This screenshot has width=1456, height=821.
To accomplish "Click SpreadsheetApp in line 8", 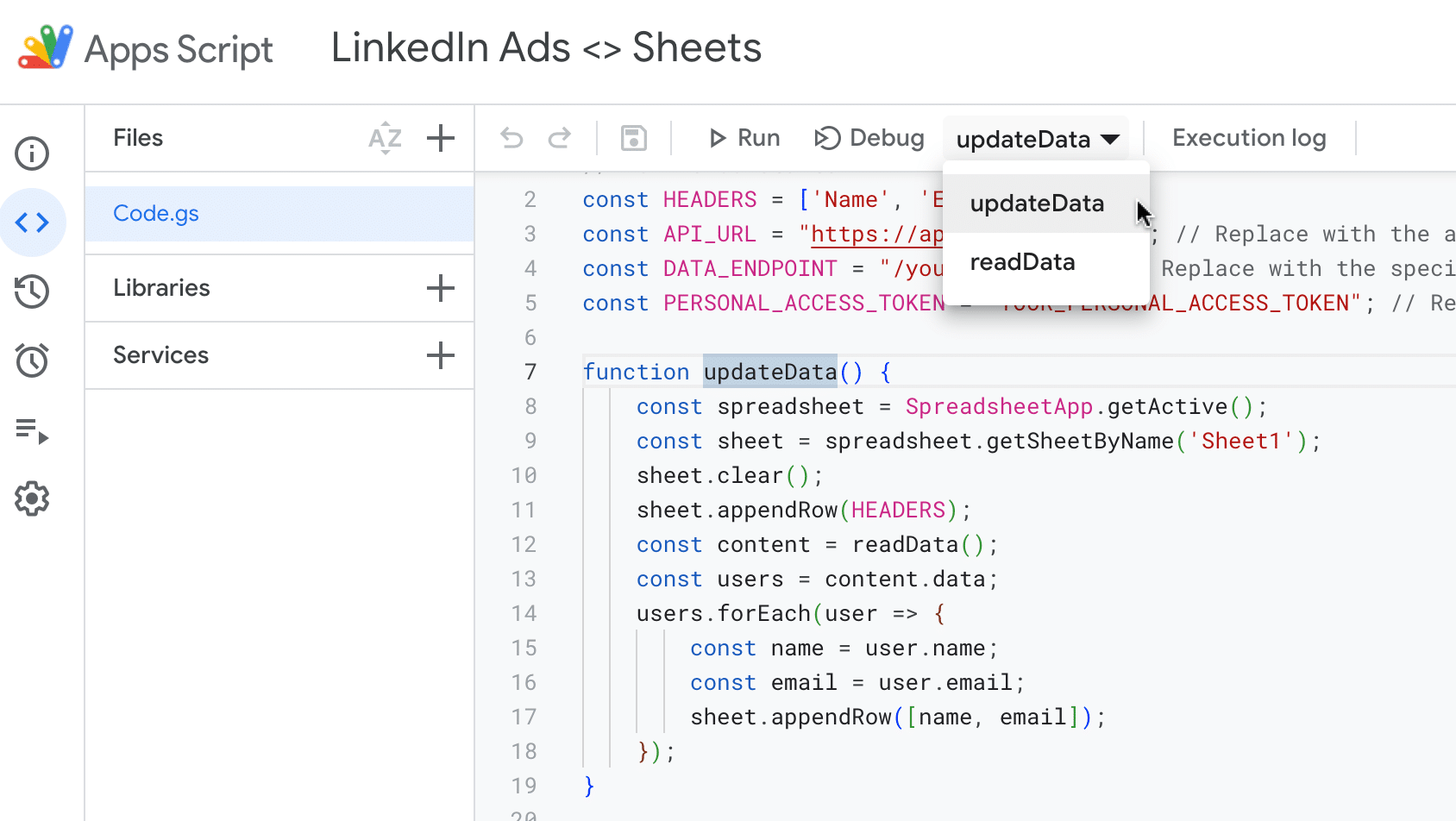I will click(999, 407).
